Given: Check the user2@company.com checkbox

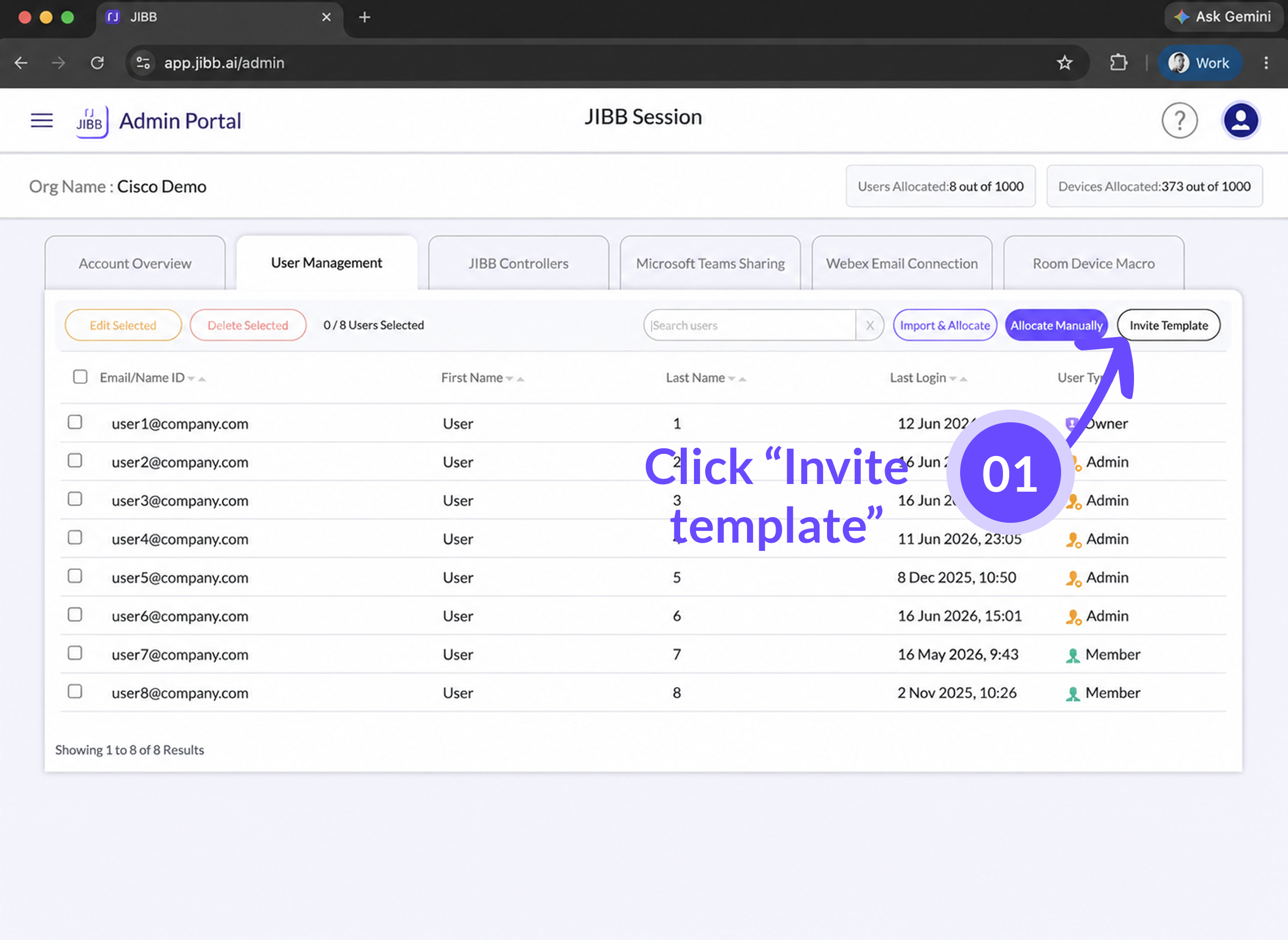Looking at the screenshot, I should (75, 461).
